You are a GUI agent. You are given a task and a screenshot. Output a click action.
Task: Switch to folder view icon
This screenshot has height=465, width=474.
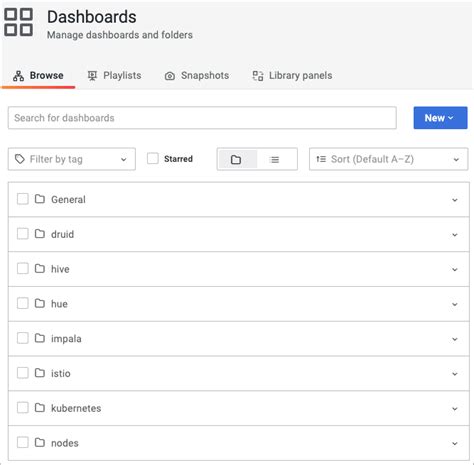tap(236, 159)
